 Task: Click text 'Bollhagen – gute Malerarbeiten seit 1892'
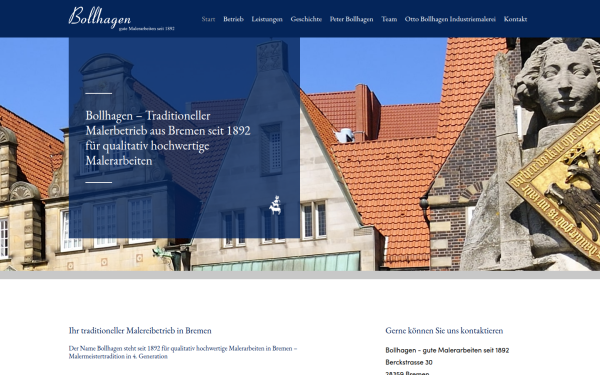point(447,350)
